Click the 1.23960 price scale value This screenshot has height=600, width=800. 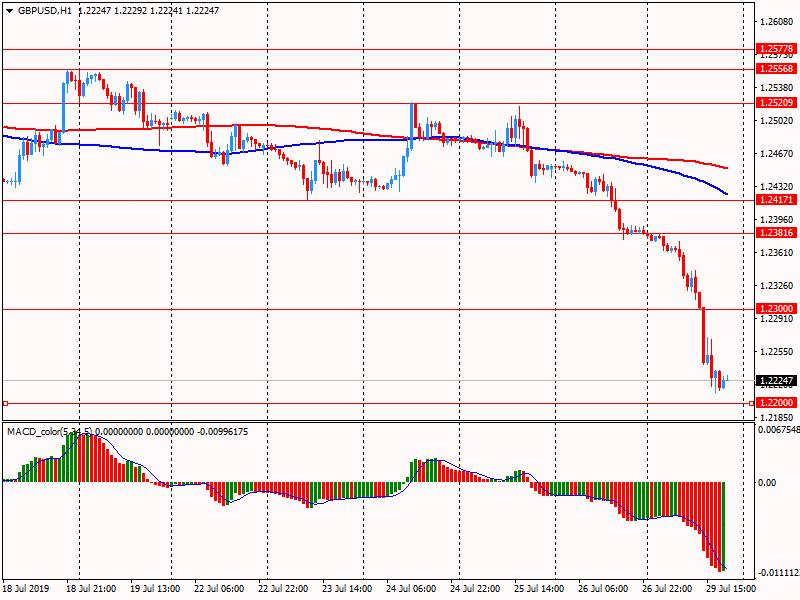pyautogui.click(x=777, y=220)
